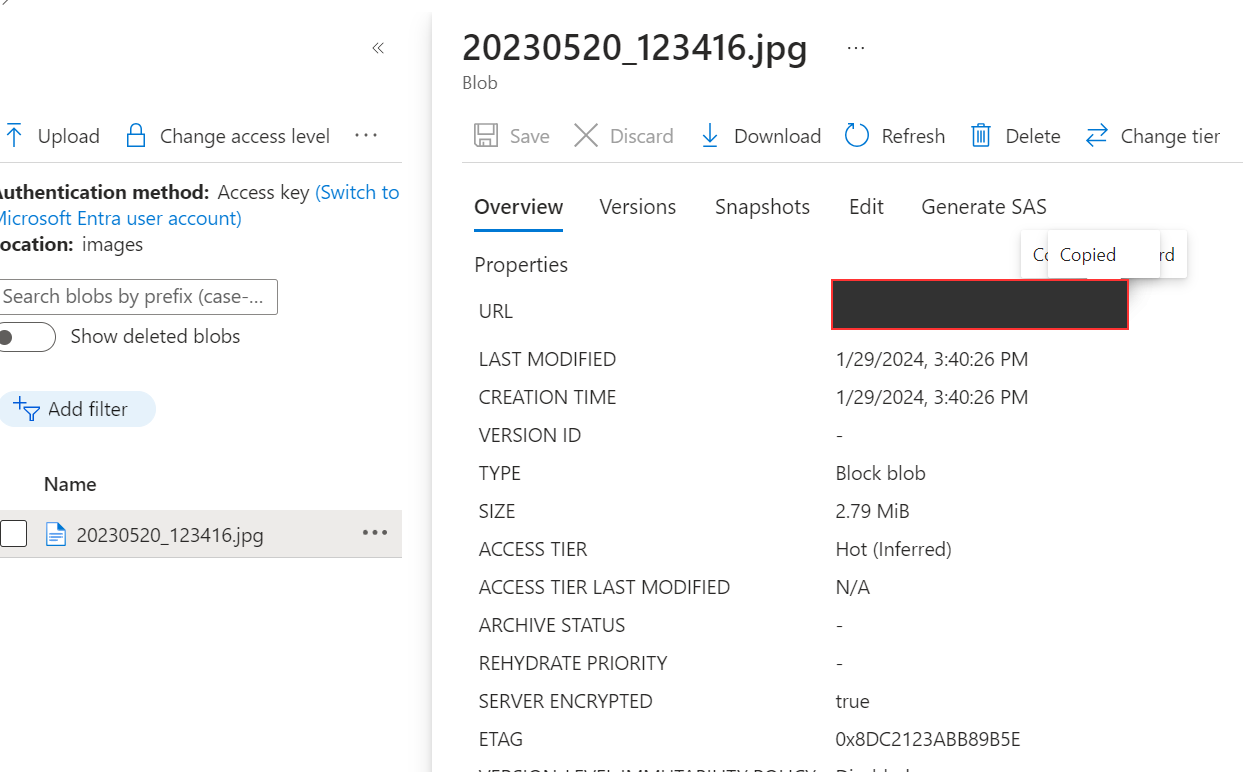The width and height of the screenshot is (1243, 772).
Task: Click the Delete button label
Action: [x=1033, y=136]
